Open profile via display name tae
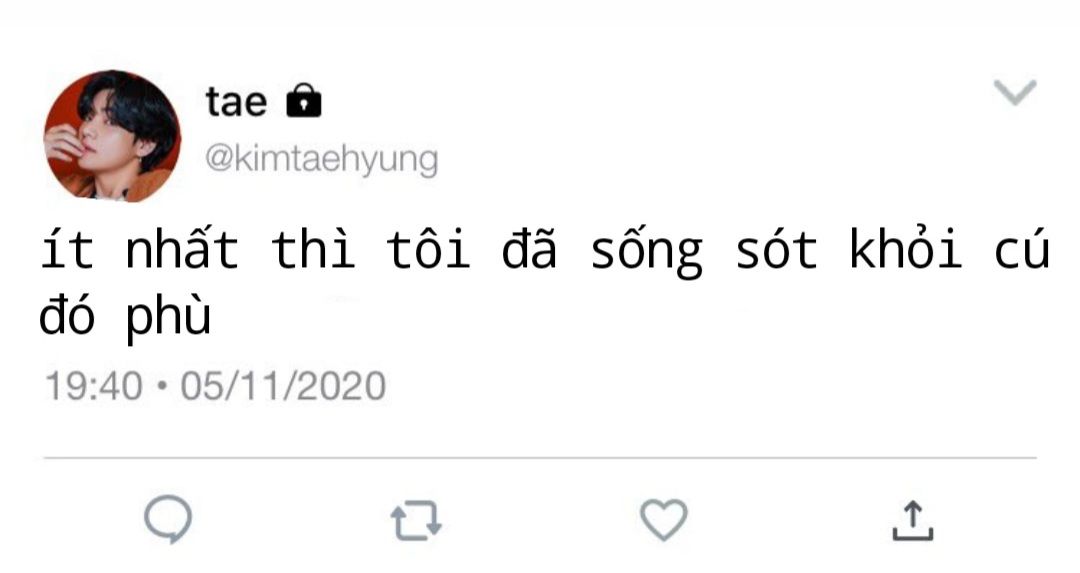Screen dimensions: 1080x573 [x=236, y=102]
